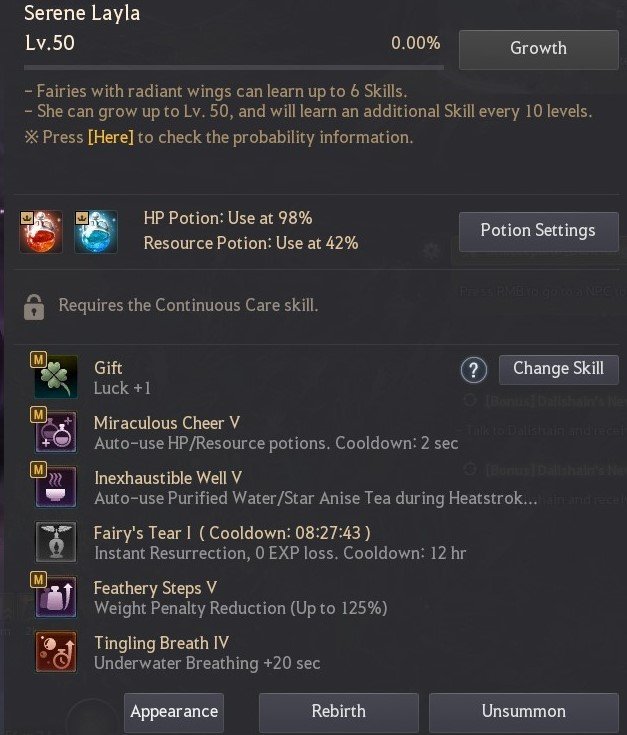Select the Inexhaustible Well V skill icon
This screenshot has height=735, width=627.
coord(56,487)
